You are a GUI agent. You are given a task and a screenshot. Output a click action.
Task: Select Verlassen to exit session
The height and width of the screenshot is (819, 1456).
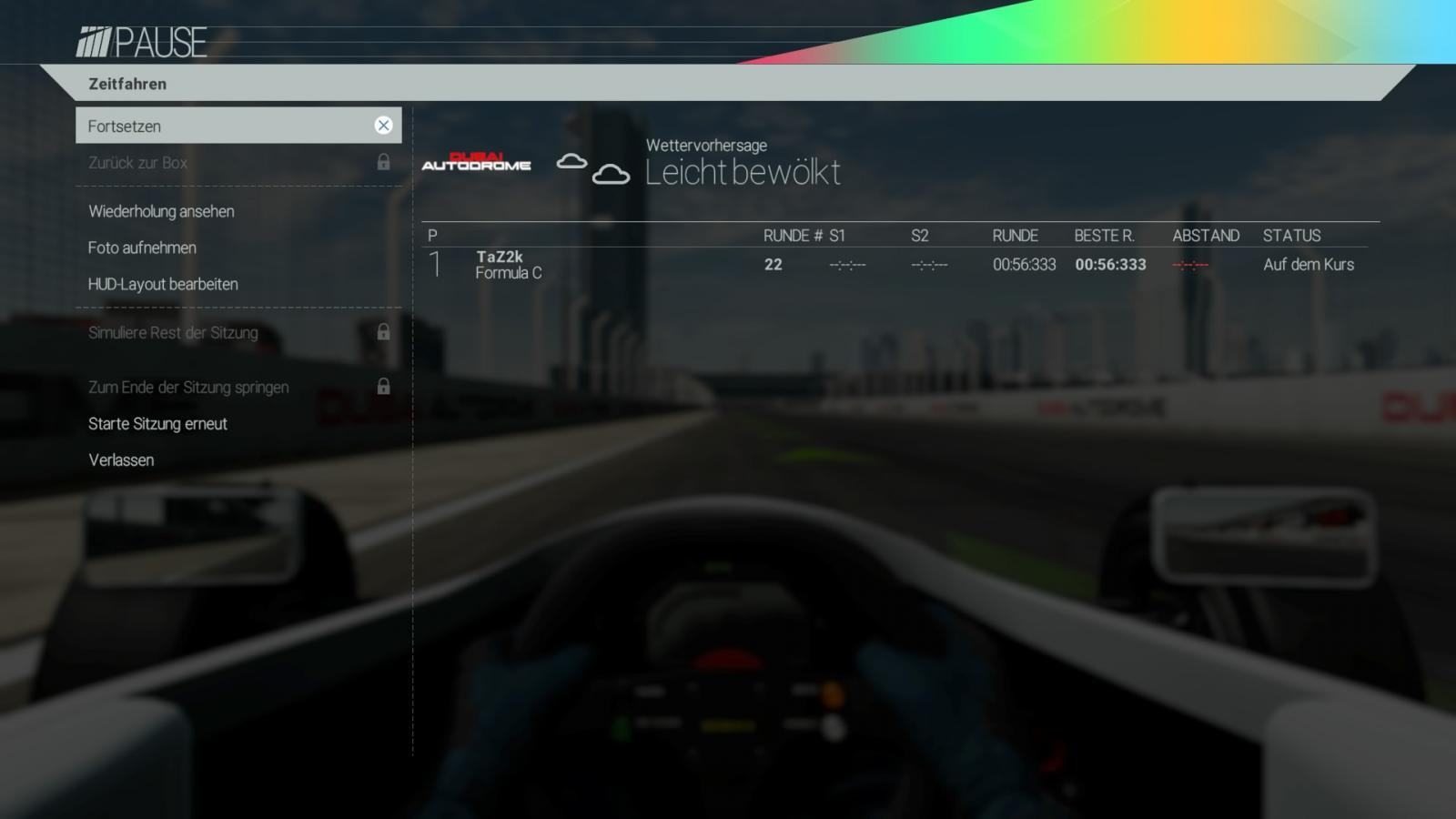point(238,460)
